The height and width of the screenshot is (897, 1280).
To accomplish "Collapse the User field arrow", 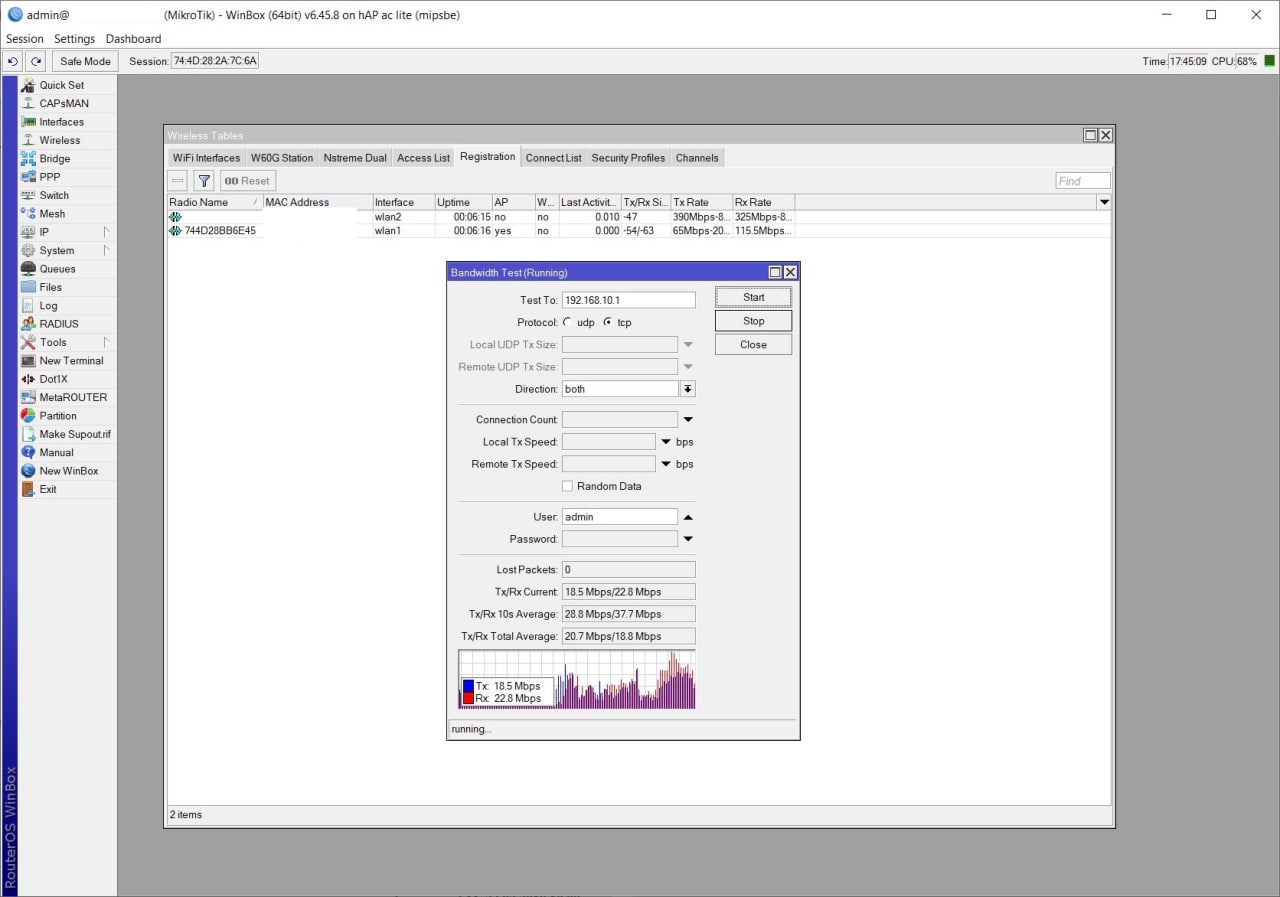I will [x=688, y=517].
